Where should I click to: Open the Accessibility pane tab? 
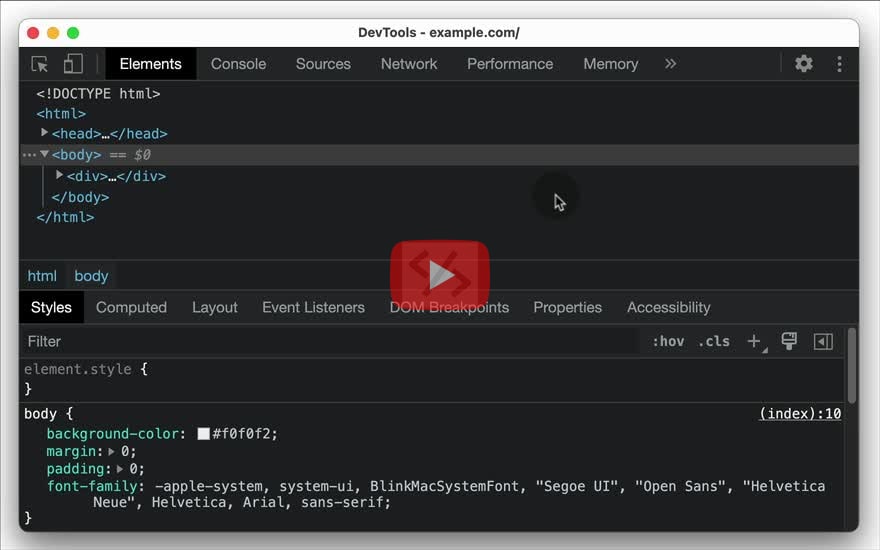tap(668, 308)
